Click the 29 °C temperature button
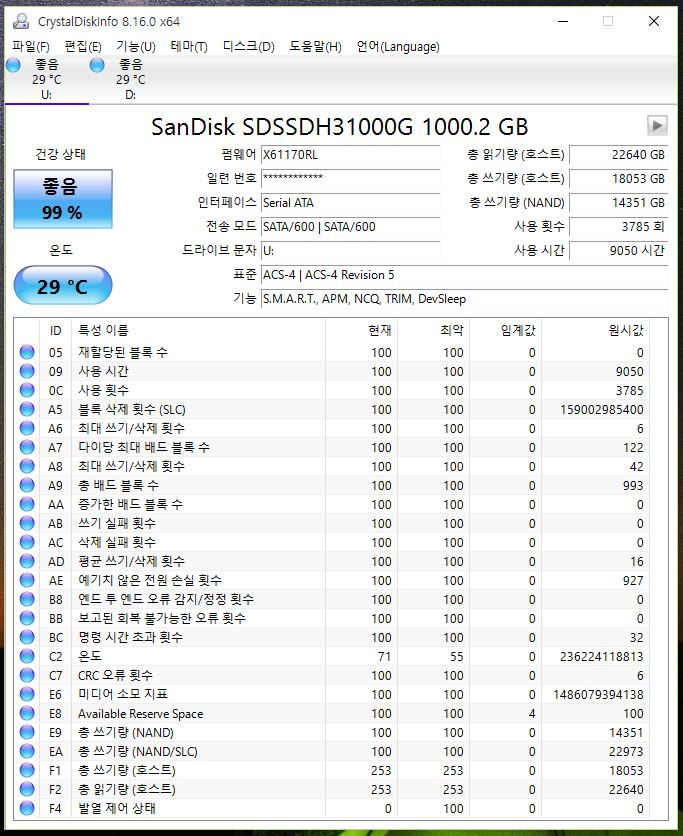Viewport: 683px width, 836px height. click(x=63, y=286)
